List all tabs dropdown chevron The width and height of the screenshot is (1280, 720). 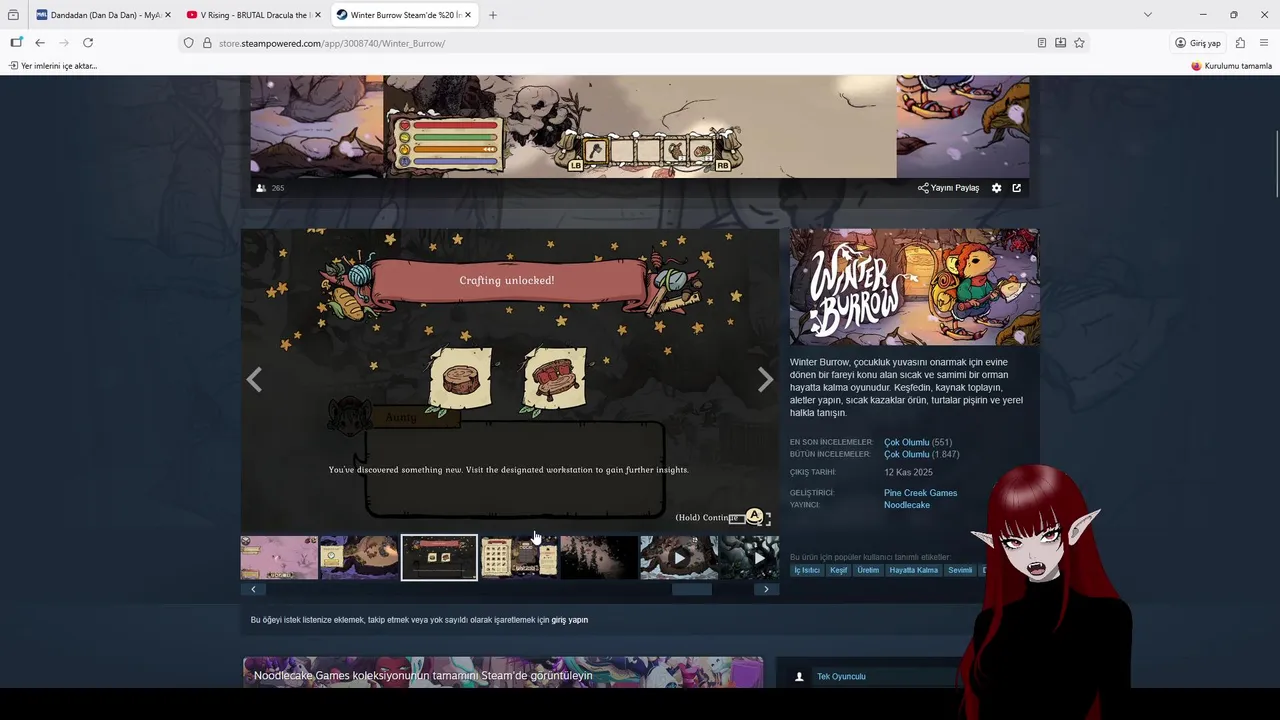1148,15
